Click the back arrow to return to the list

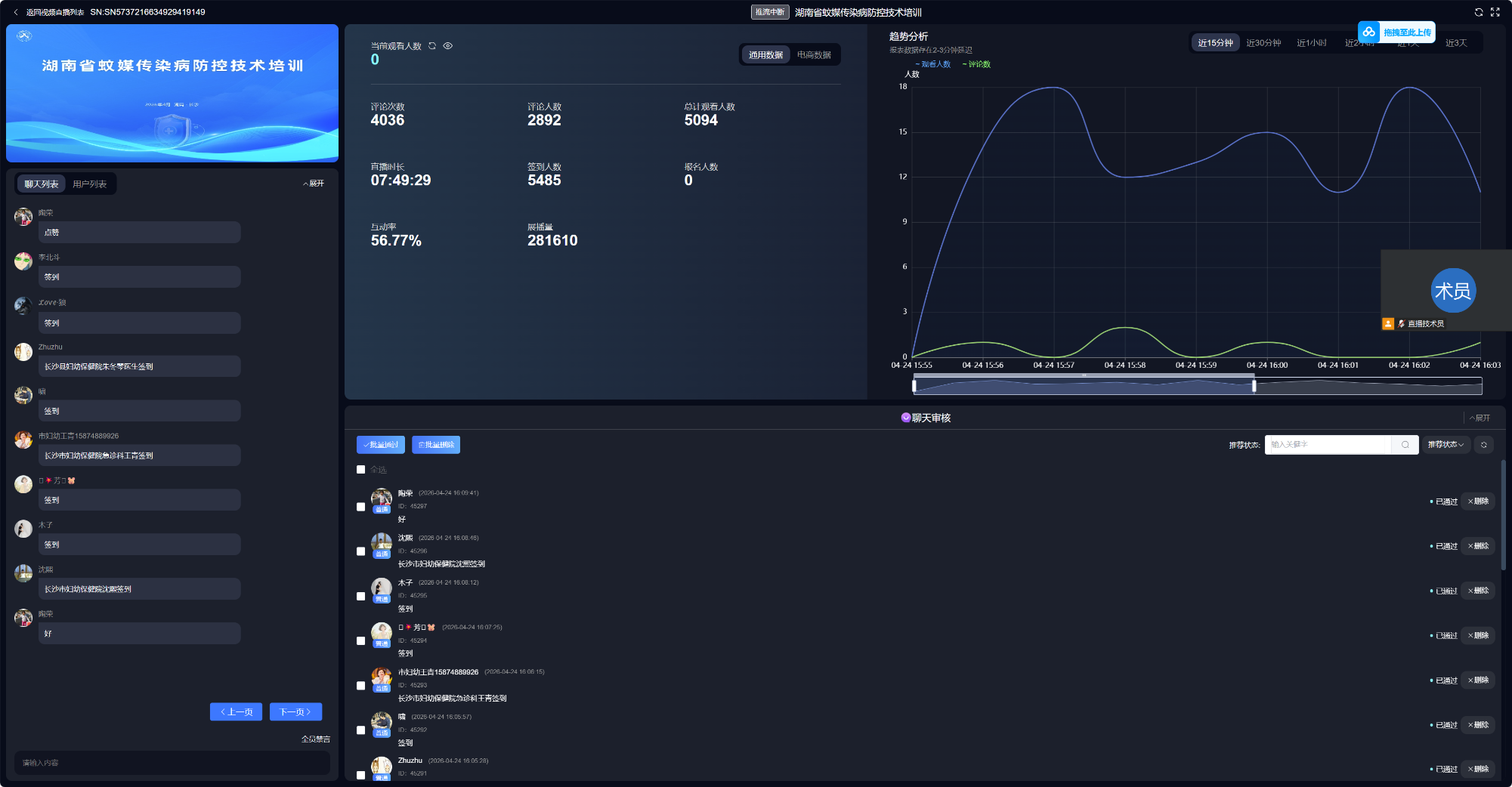pos(16,12)
